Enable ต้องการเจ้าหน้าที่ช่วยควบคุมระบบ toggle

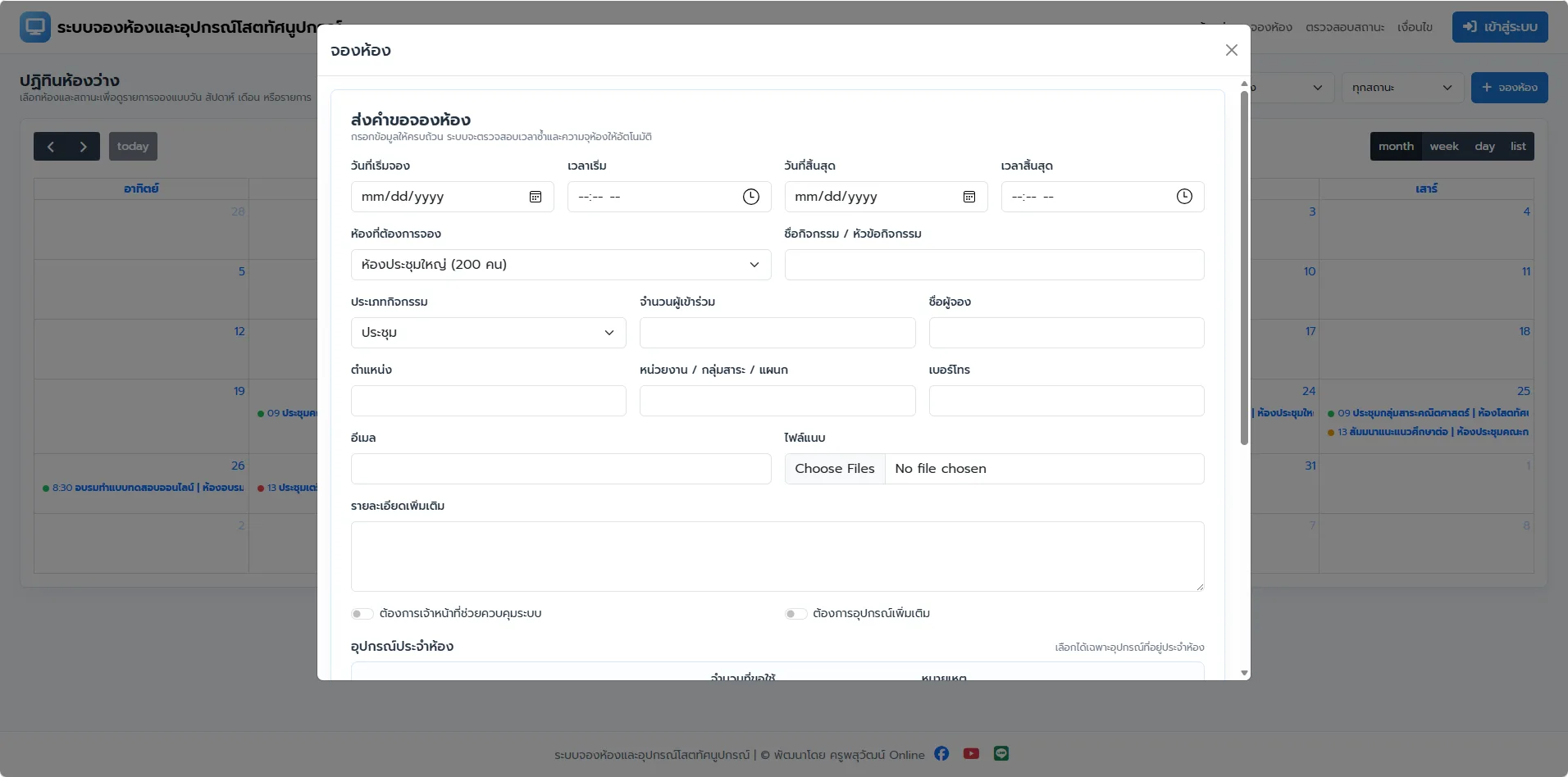362,614
